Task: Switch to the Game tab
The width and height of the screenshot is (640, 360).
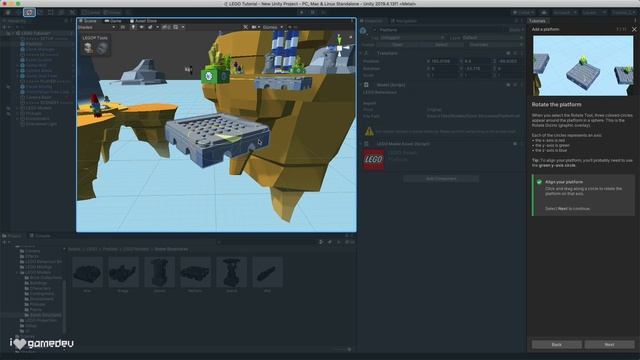Action: 113,20
